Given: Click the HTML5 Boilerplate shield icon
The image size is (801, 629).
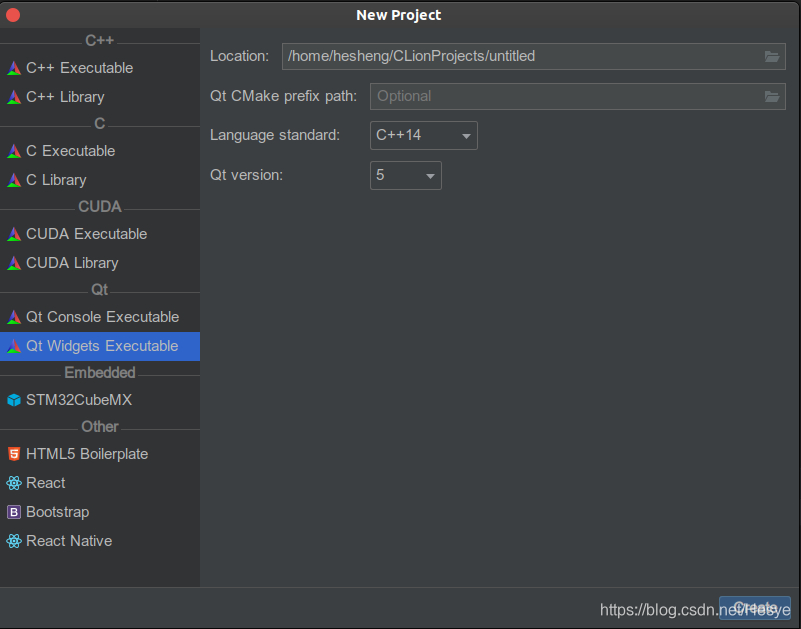Looking at the screenshot, I should click(x=14, y=454).
